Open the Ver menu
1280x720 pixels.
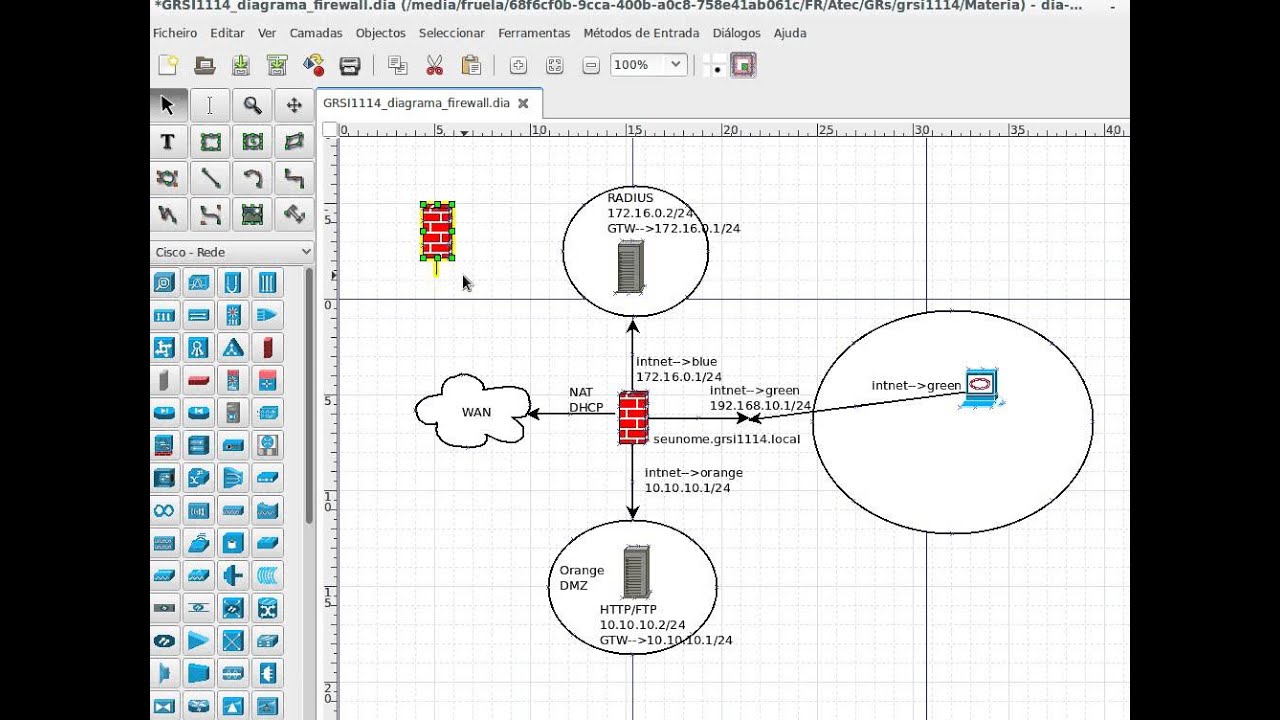[267, 33]
